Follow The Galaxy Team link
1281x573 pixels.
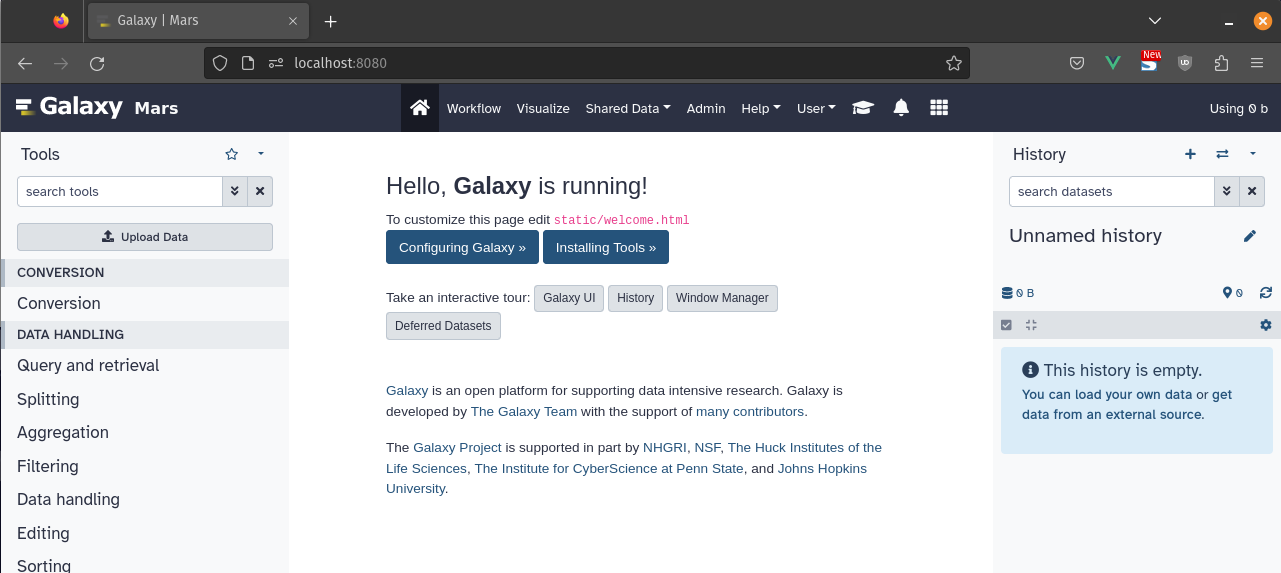coord(524,411)
